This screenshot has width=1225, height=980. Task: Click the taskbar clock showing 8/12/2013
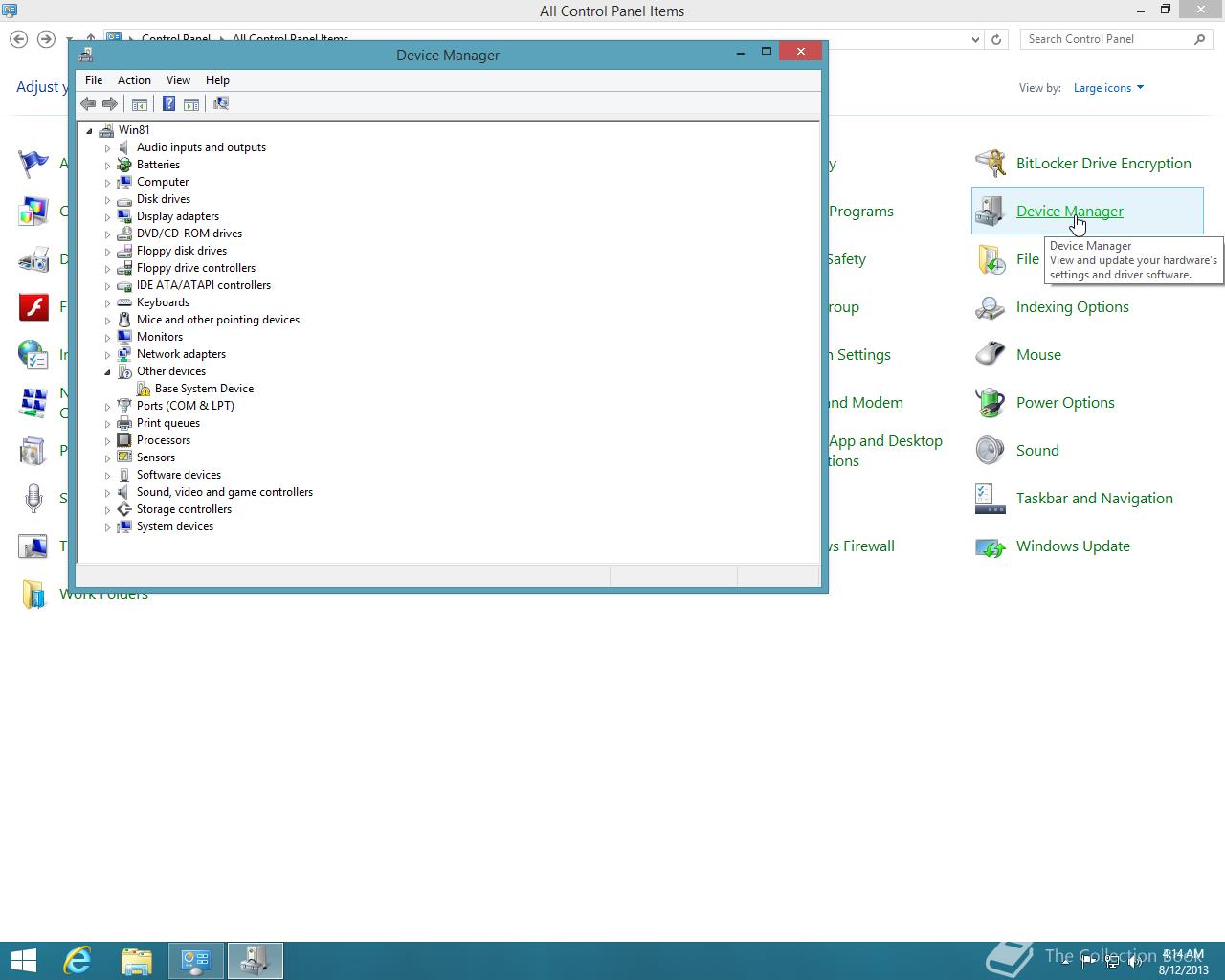pos(1184,962)
